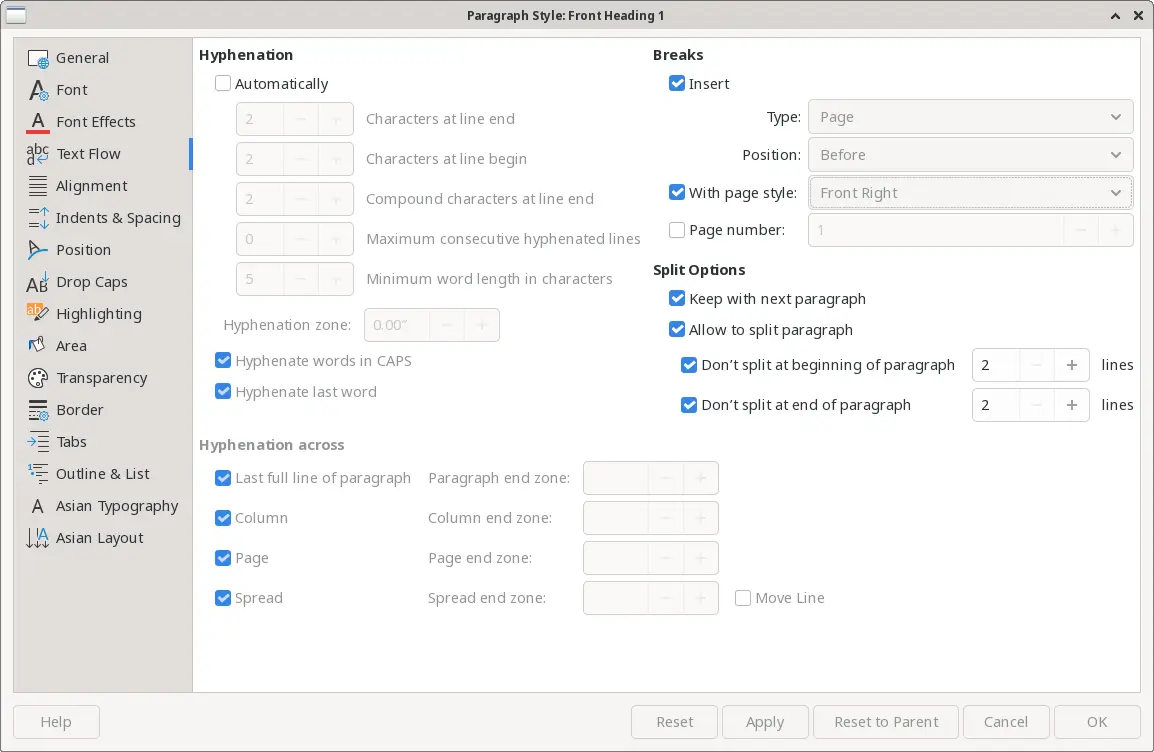Click the beginning of paragraph lines value field
This screenshot has width=1154, height=752.
pos(996,365)
